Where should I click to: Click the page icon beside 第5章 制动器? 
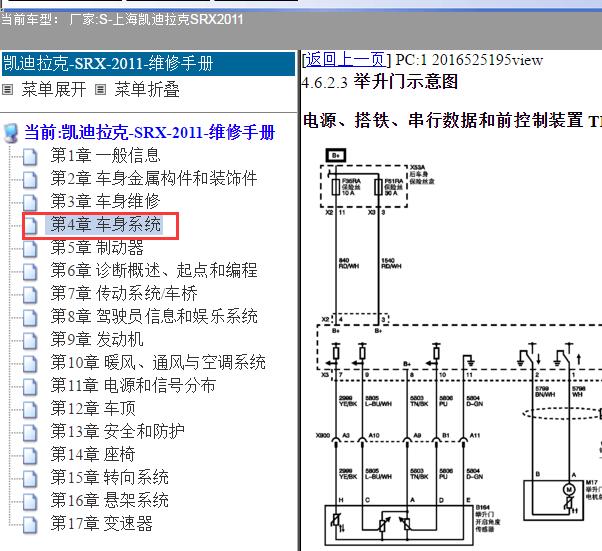pyautogui.click(x=30, y=249)
